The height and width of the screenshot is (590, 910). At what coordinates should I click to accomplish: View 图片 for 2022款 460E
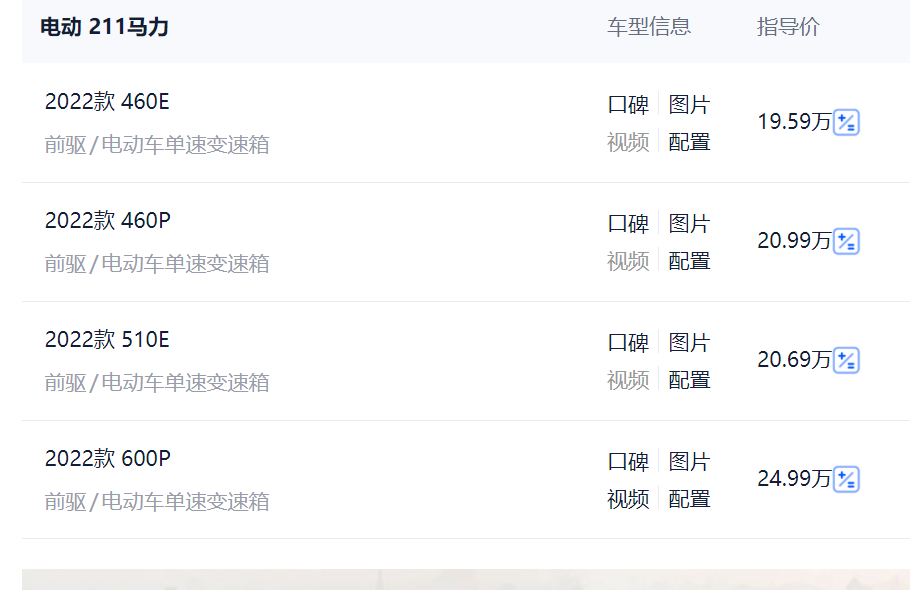(689, 105)
